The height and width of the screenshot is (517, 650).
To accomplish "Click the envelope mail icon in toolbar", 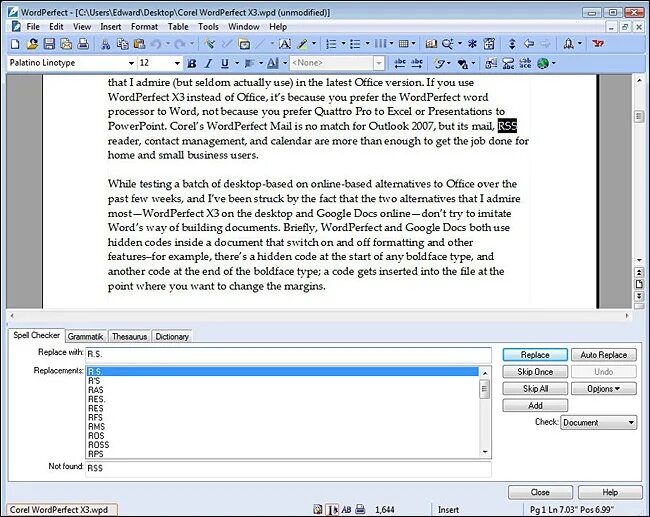I will [x=66, y=44].
